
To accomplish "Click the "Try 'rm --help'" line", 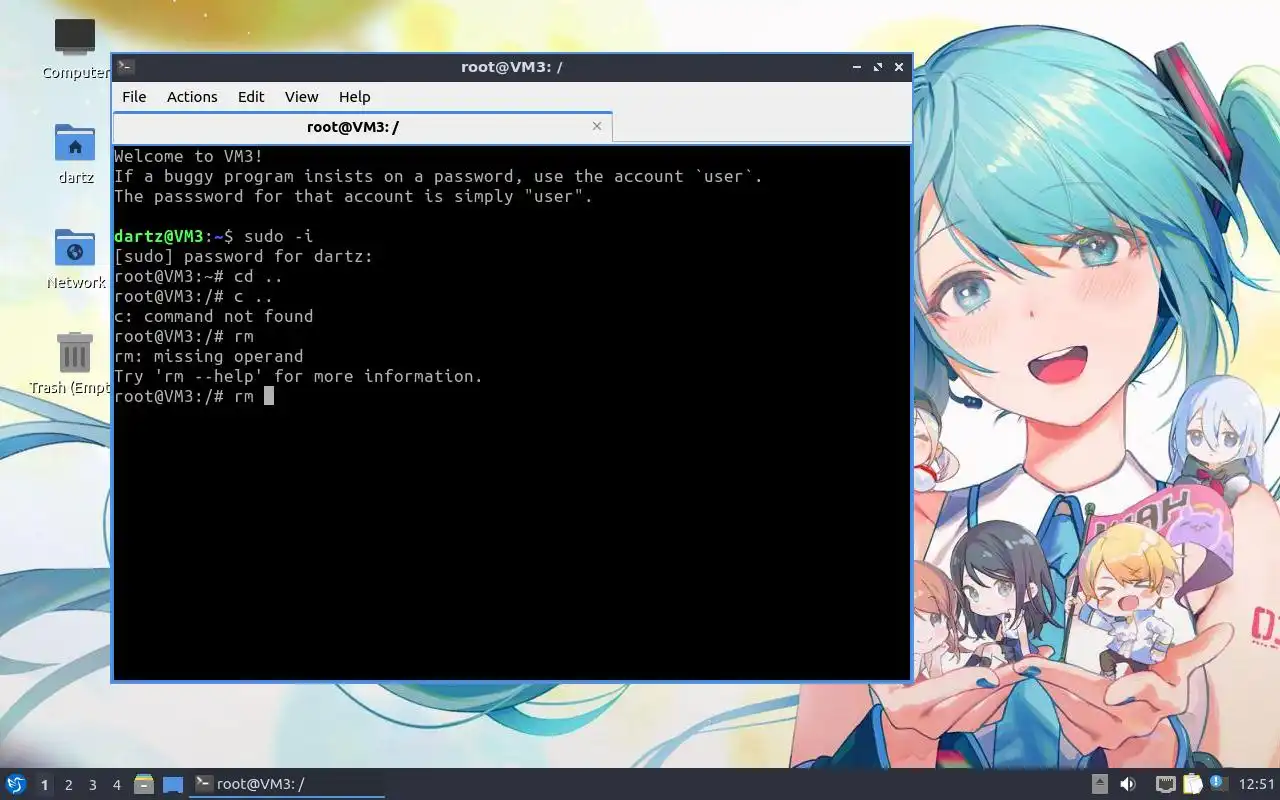I will click(299, 376).
